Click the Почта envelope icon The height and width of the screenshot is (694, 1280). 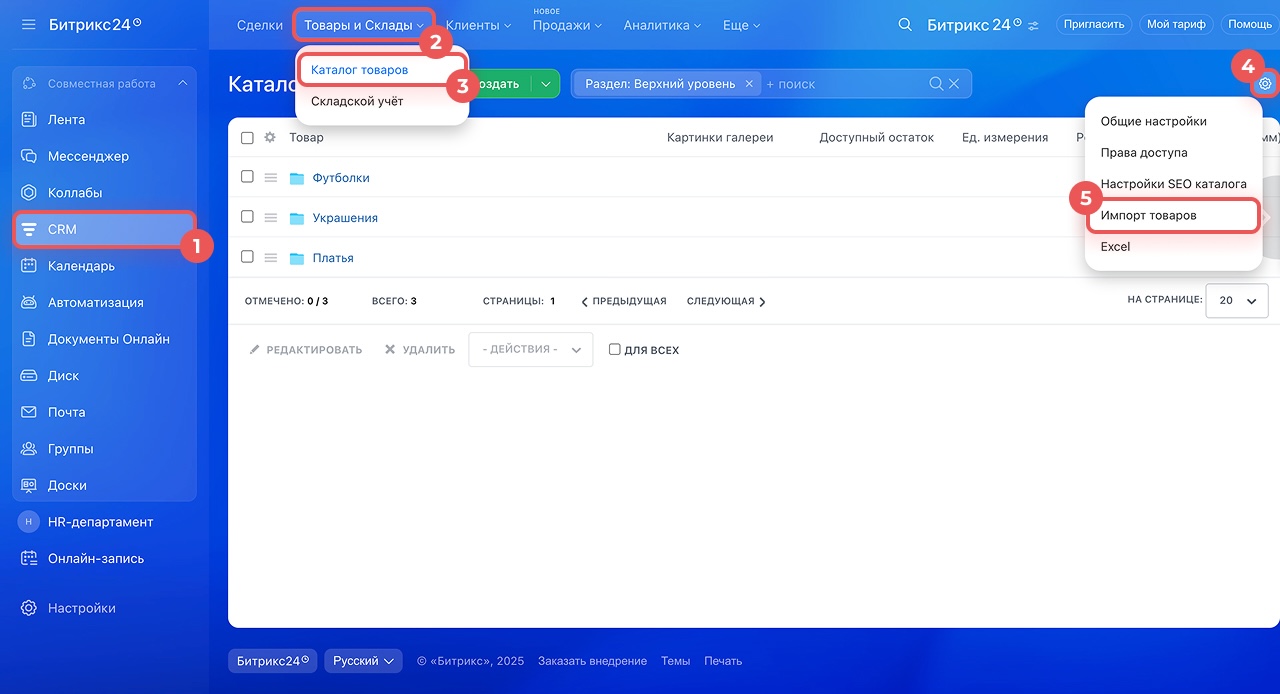point(29,412)
